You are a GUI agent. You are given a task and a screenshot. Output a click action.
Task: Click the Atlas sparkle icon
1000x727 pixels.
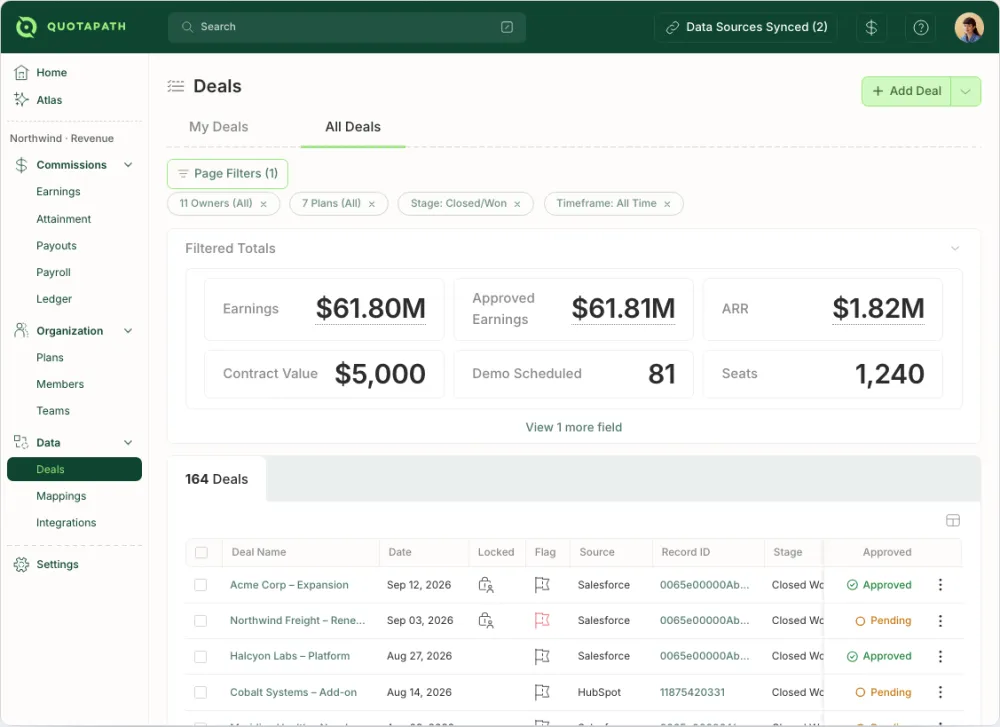click(21, 99)
